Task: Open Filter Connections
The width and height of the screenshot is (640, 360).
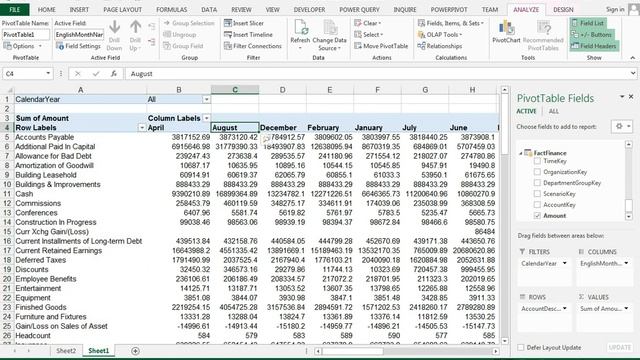Action: click(x=253, y=46)
